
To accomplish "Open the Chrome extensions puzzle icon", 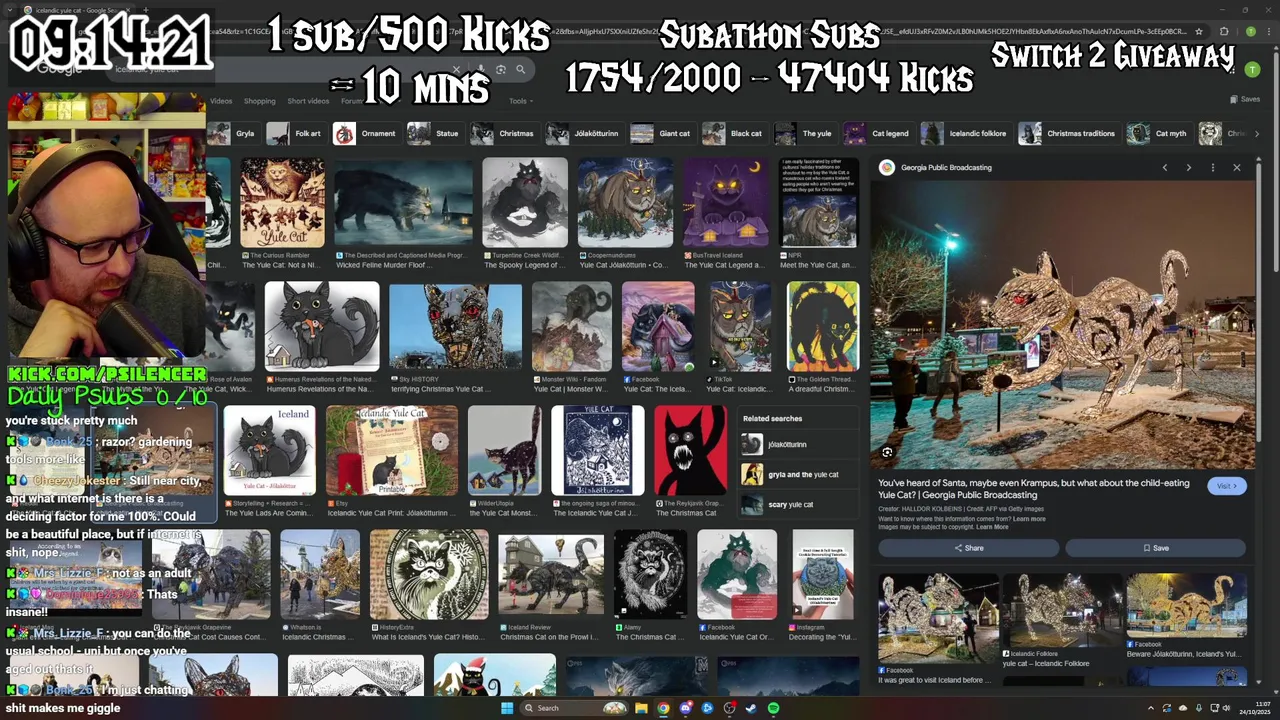I will point(1224,31).
